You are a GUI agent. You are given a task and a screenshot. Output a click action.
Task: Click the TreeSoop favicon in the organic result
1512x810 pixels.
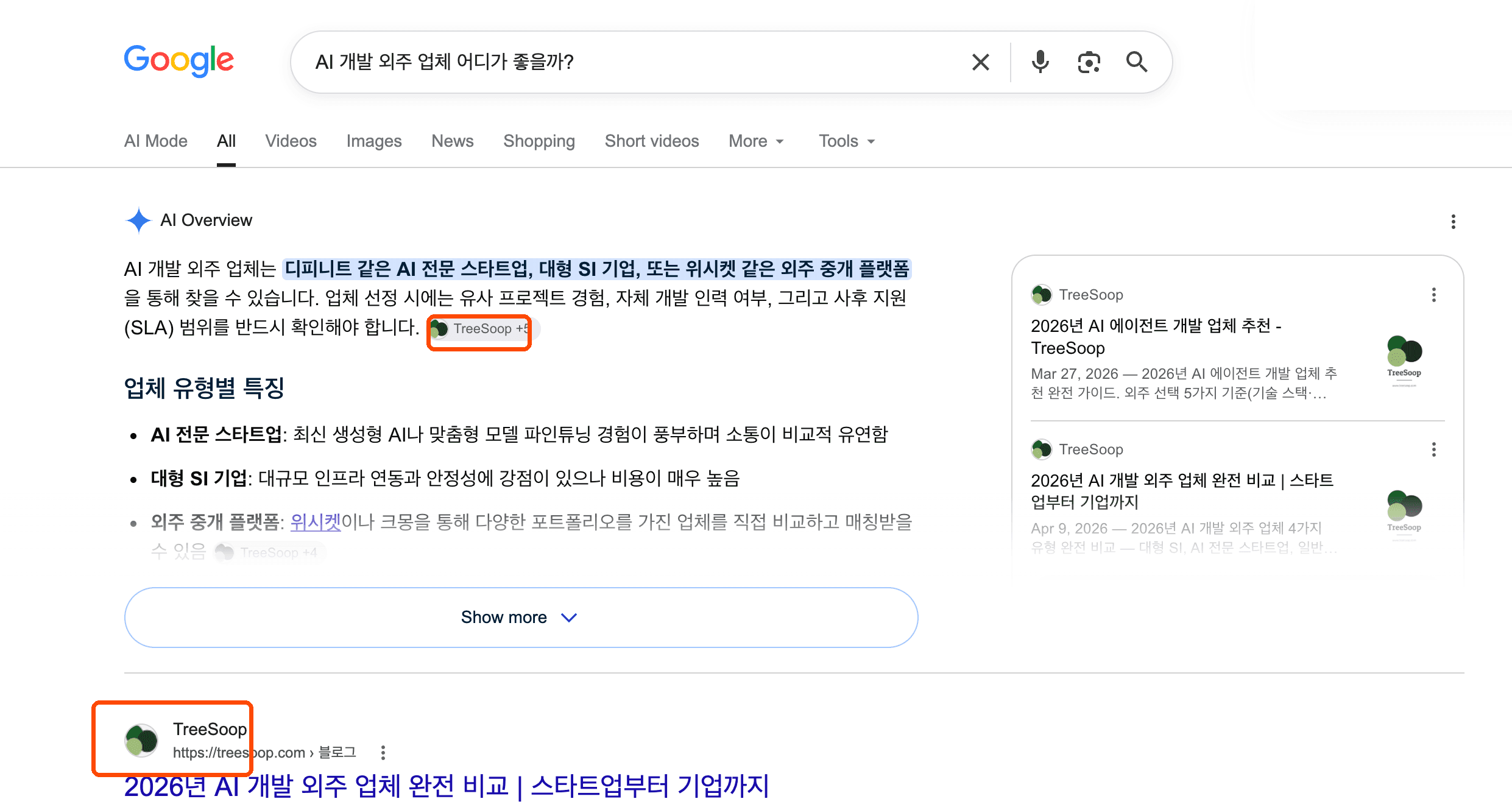click(x=141, y=741)
